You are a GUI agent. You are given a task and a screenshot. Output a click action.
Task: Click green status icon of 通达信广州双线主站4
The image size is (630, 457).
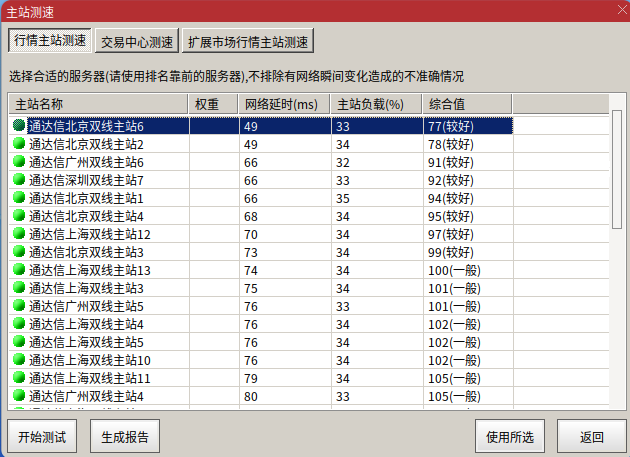(x=19, y=395)
